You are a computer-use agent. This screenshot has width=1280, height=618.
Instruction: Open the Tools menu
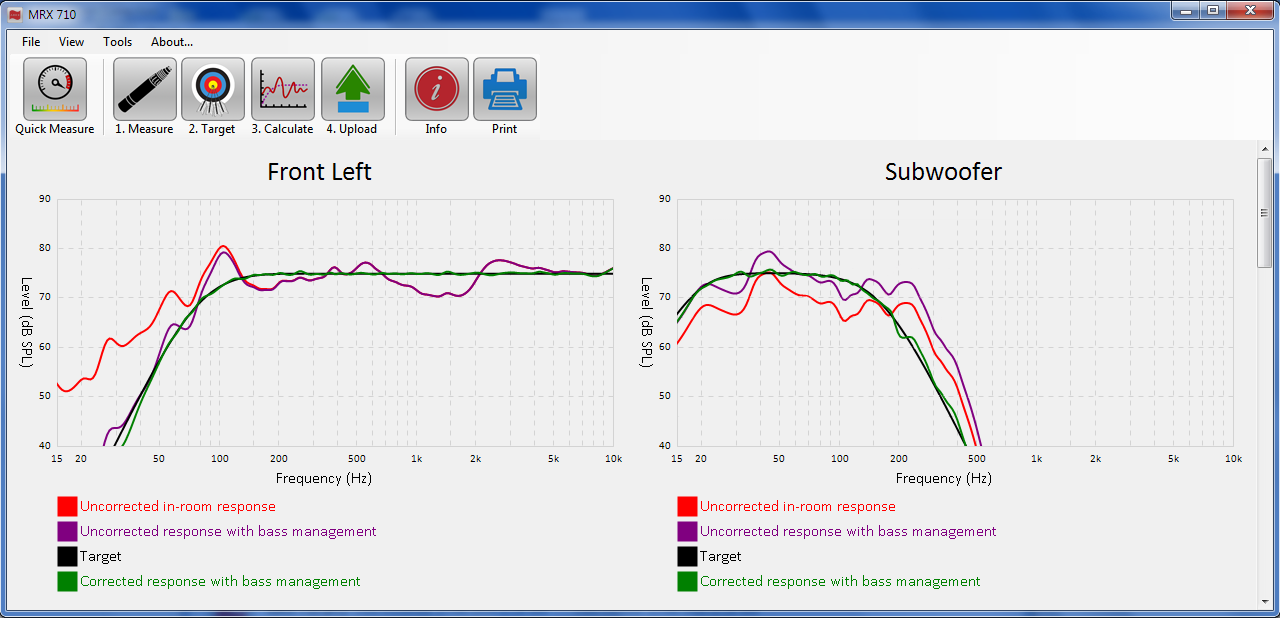click(x=118, y=42)
